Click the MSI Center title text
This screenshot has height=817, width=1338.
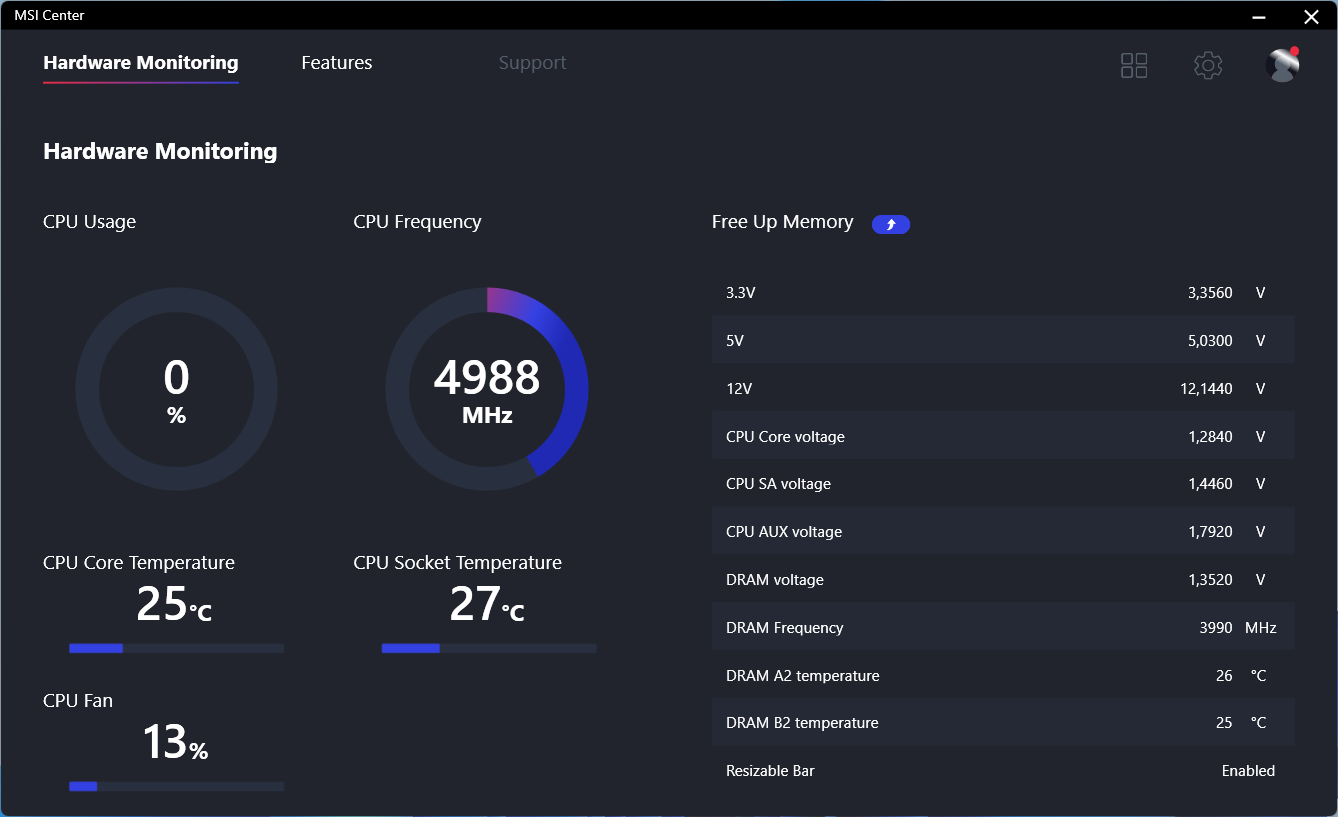(x=49, y=15)
